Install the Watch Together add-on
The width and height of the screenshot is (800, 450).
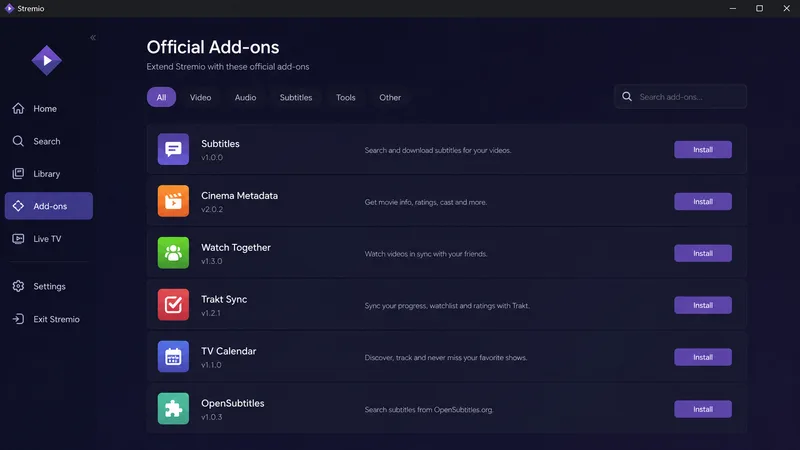[x=703, y=253]
